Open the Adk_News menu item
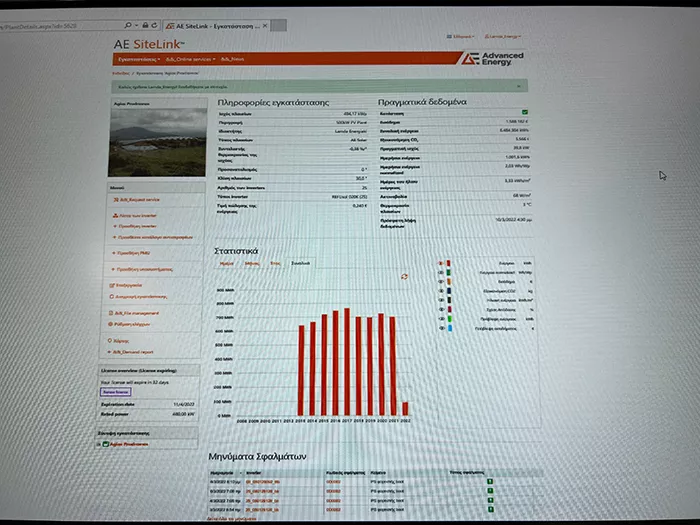 pos(233,60)
